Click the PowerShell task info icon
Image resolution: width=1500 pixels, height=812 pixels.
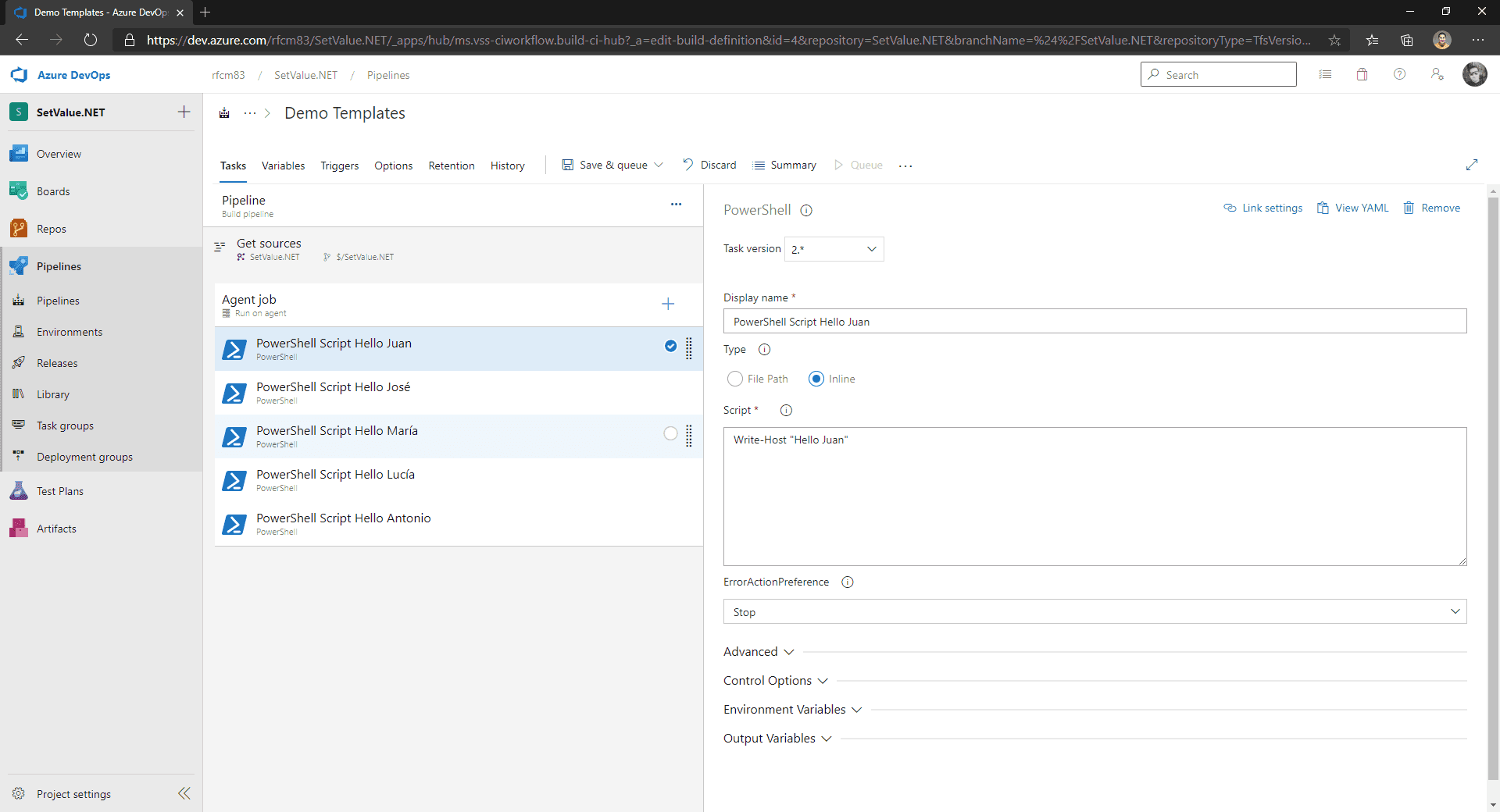(x=807, y=210)
